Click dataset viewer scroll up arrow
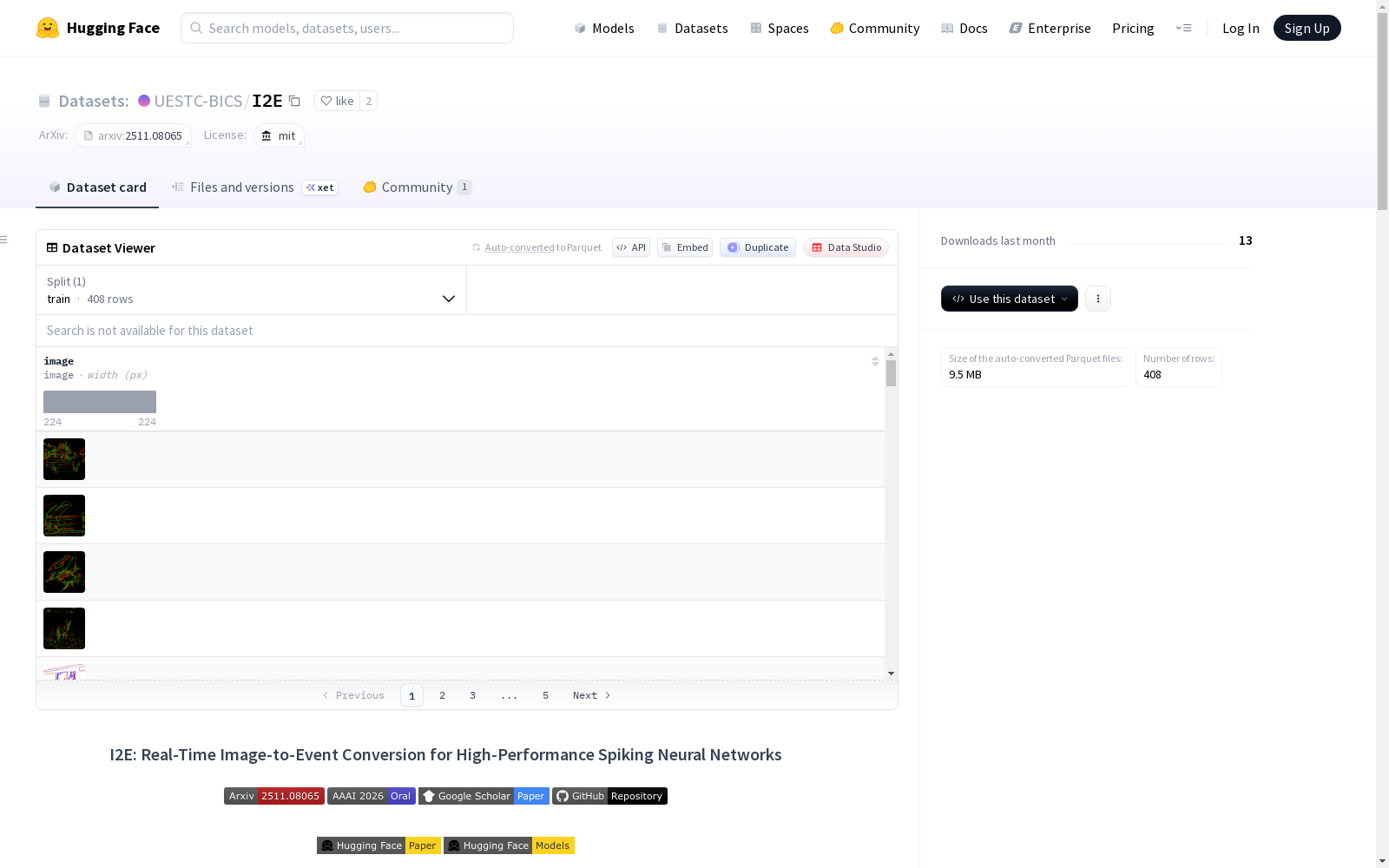Image resolution: width=1389 pixels, height=868 pixels. 891,354
